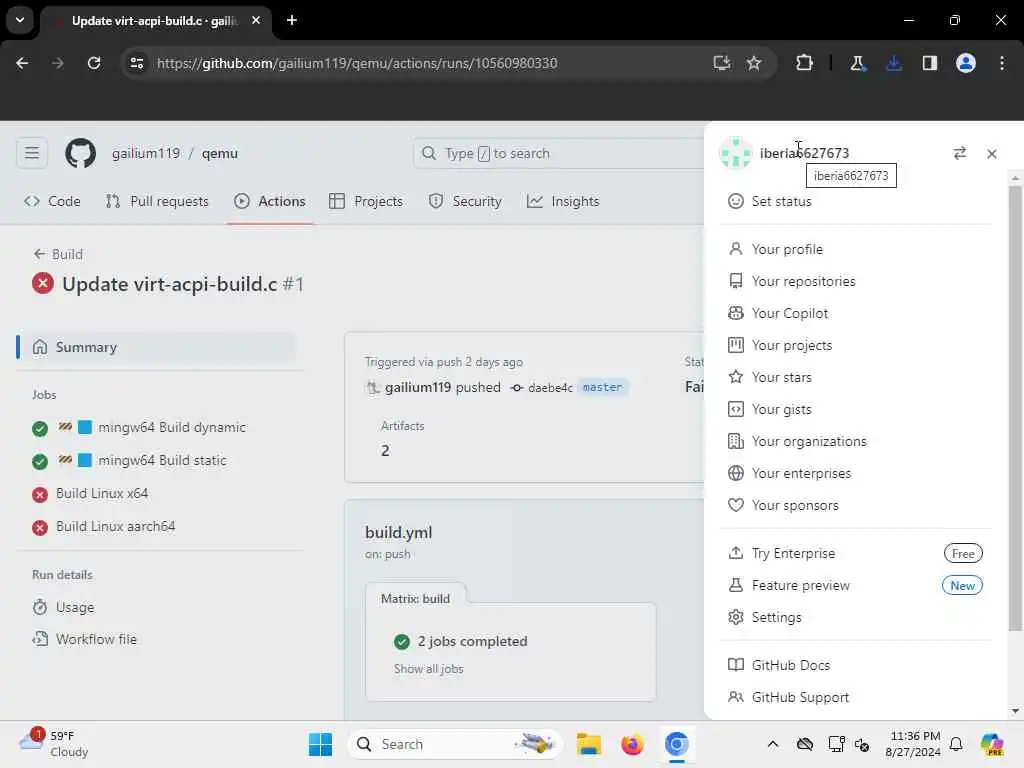
Task: Click Show all jobs in matrix
Action: click(x=428, y=669)
